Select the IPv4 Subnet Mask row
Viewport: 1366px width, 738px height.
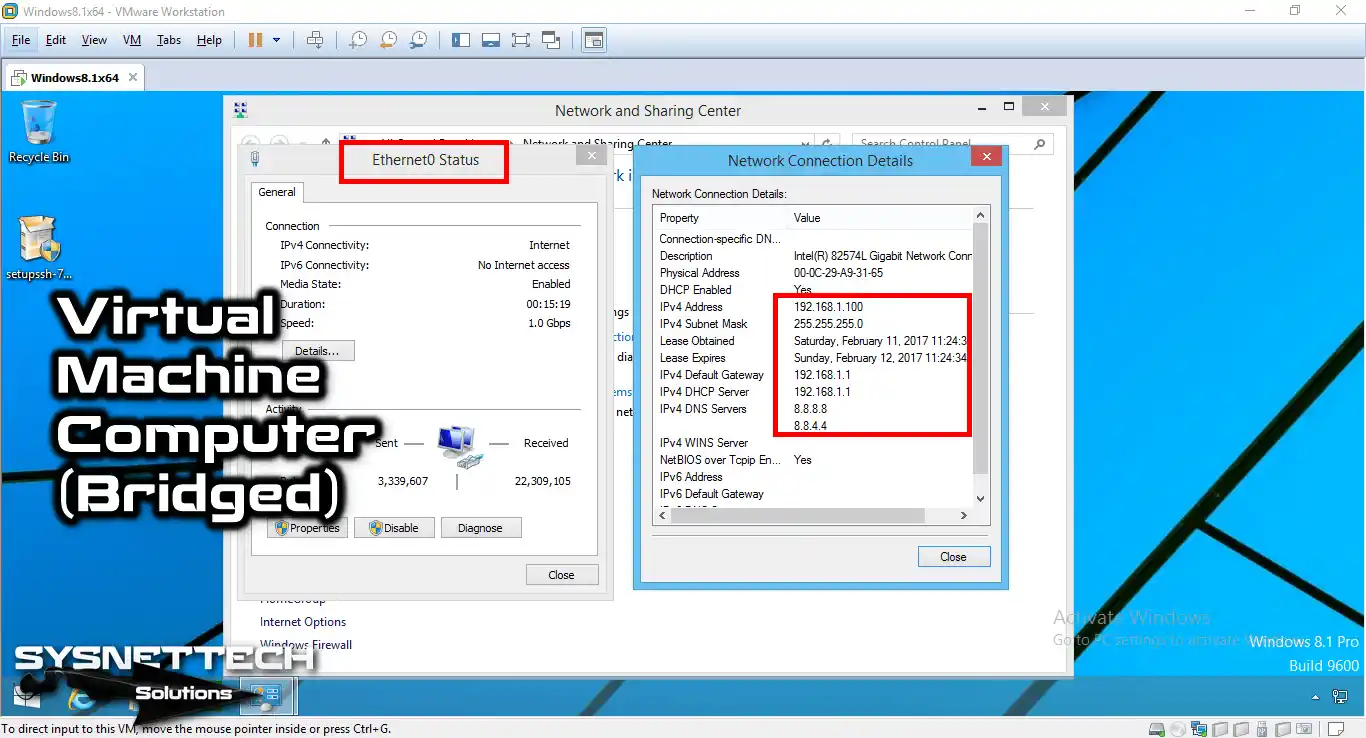point(814,324)
